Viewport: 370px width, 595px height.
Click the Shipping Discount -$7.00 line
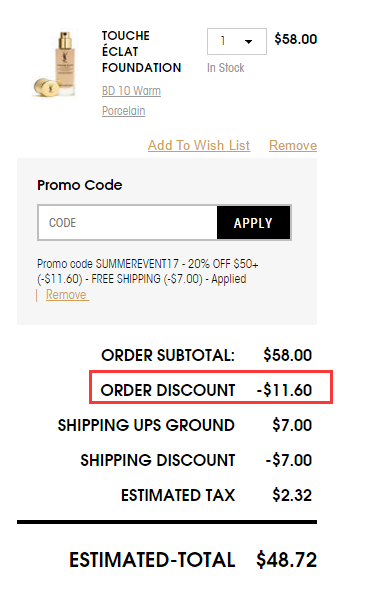click(196, 460)
